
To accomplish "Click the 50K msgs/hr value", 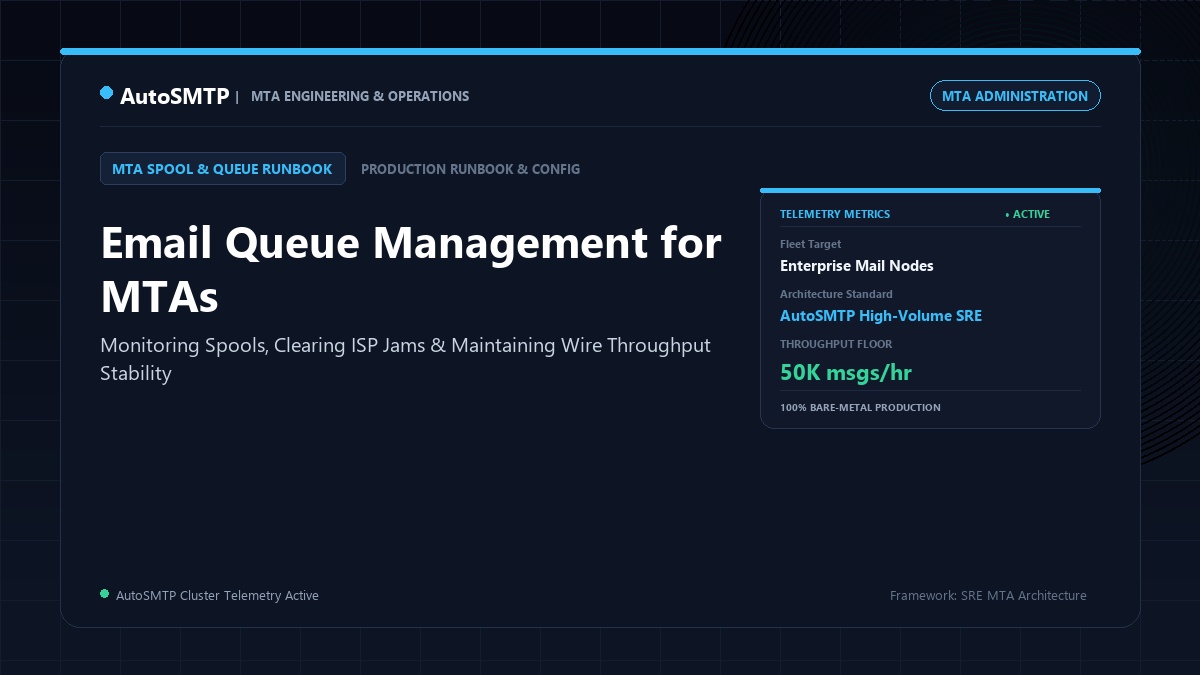I will pos(846,373).
